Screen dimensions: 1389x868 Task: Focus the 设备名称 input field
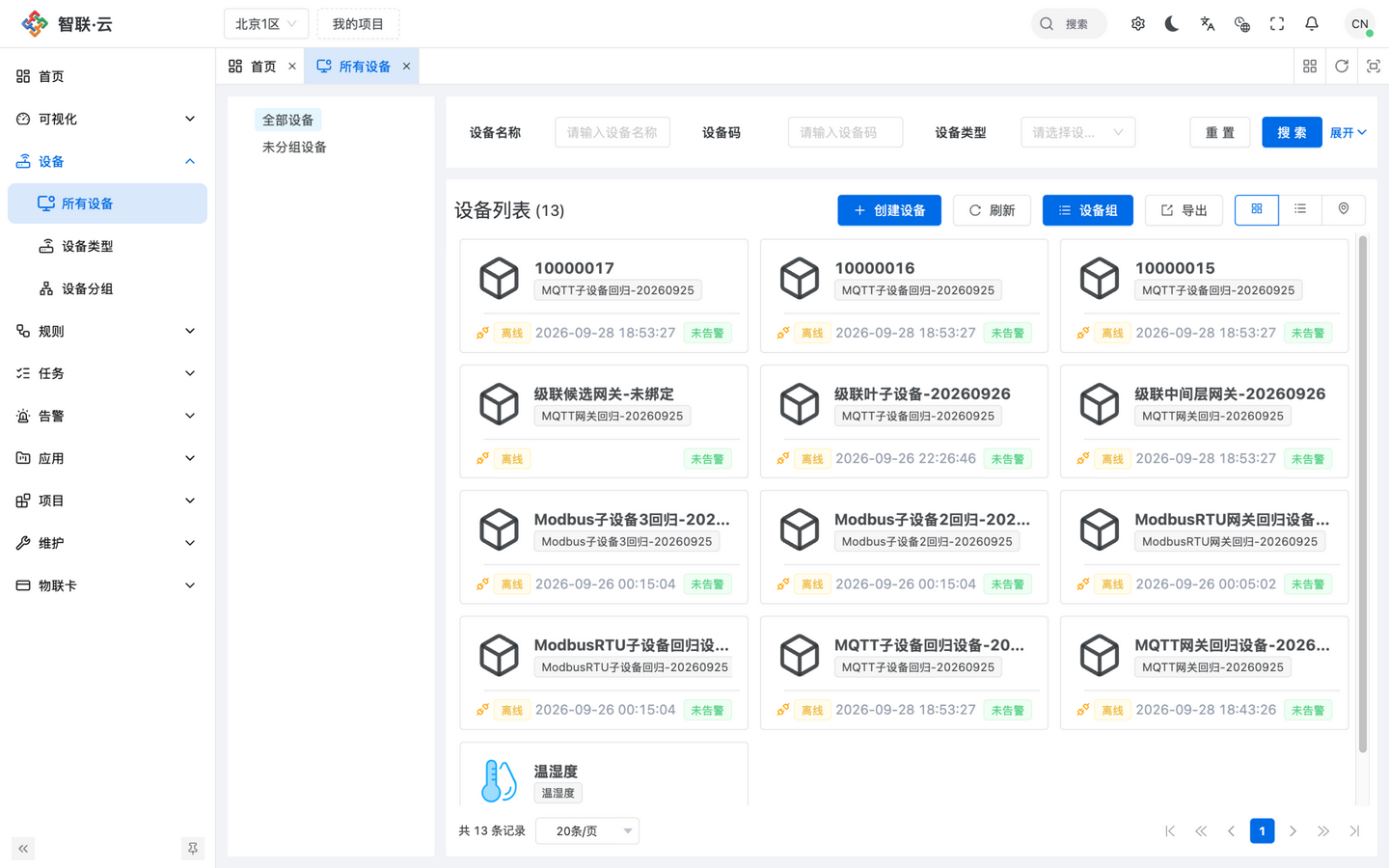(613, 132)
